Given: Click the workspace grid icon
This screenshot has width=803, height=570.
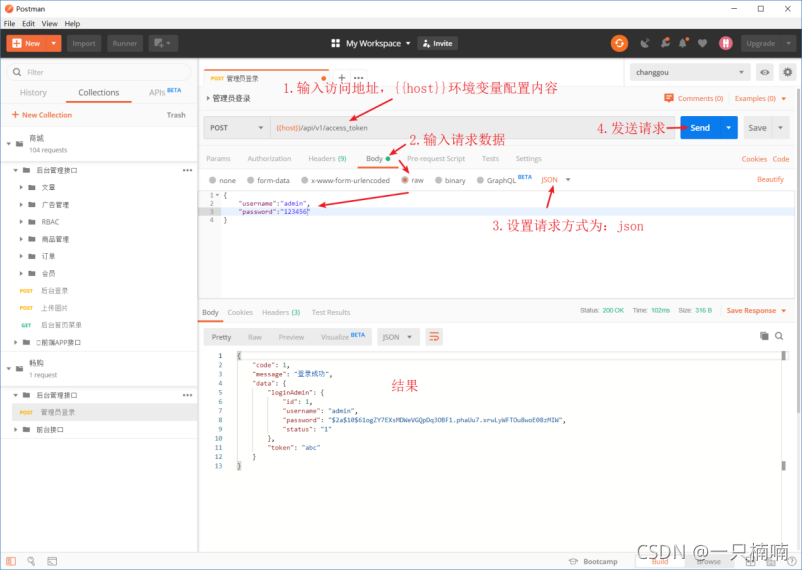Looking at the screenshot, I should (335, 44).
